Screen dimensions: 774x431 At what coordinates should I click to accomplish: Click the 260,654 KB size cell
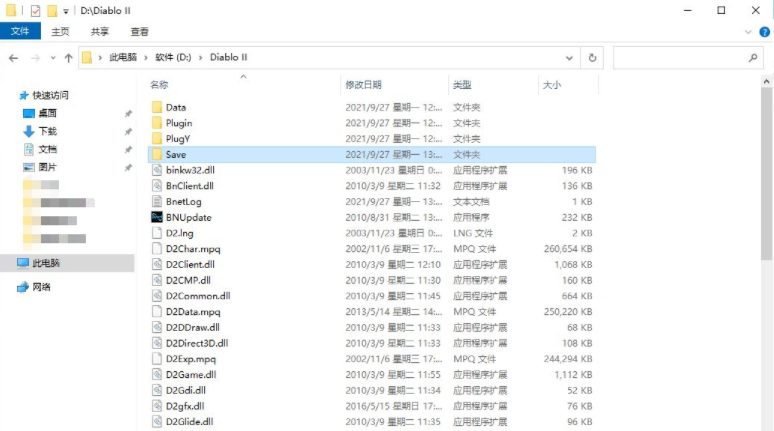(568, 249)
